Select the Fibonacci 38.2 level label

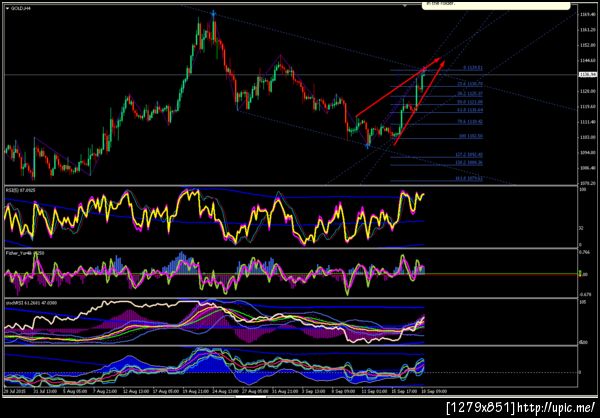tap(470, 93)
